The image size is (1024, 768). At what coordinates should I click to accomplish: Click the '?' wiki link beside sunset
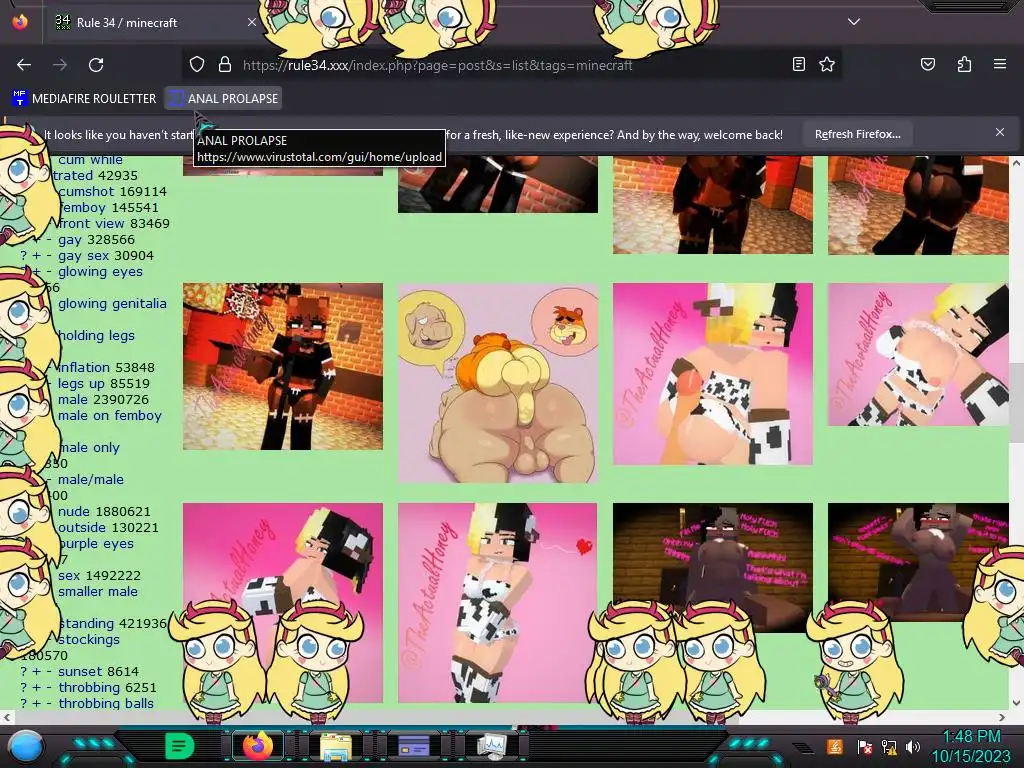24,671
